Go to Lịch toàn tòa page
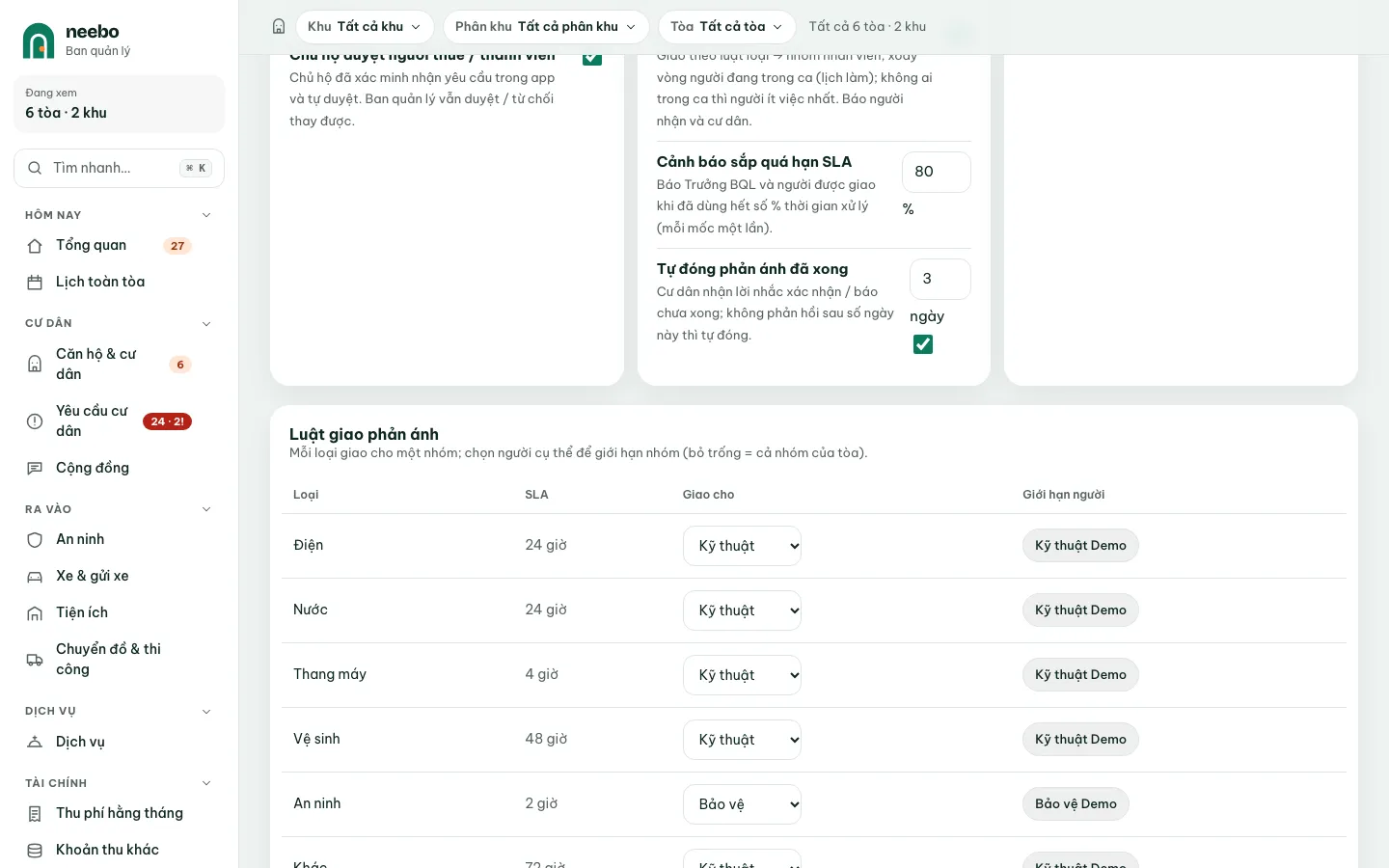Image resolution: width=1389 pixels, height=868 pixels. click(x=119, y=283)
